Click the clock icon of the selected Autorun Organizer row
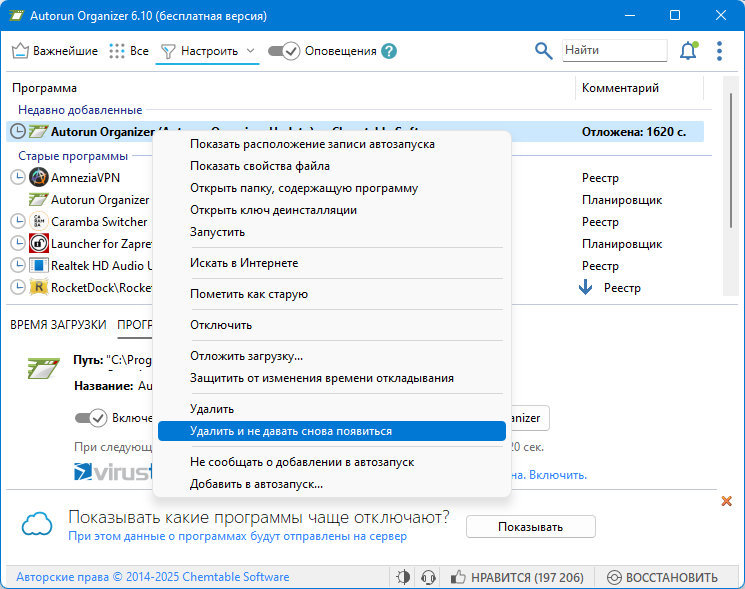The height and width of the screenshot is (589, 745). (18, 132)
